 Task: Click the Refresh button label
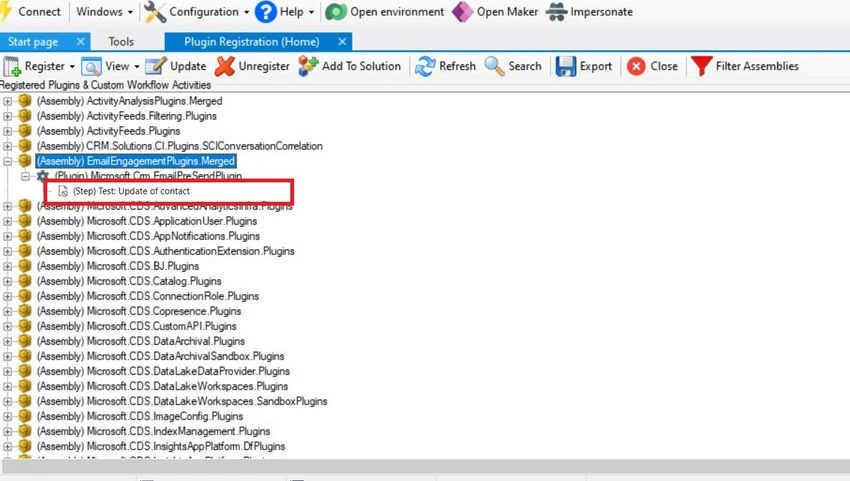pos(458,66)
